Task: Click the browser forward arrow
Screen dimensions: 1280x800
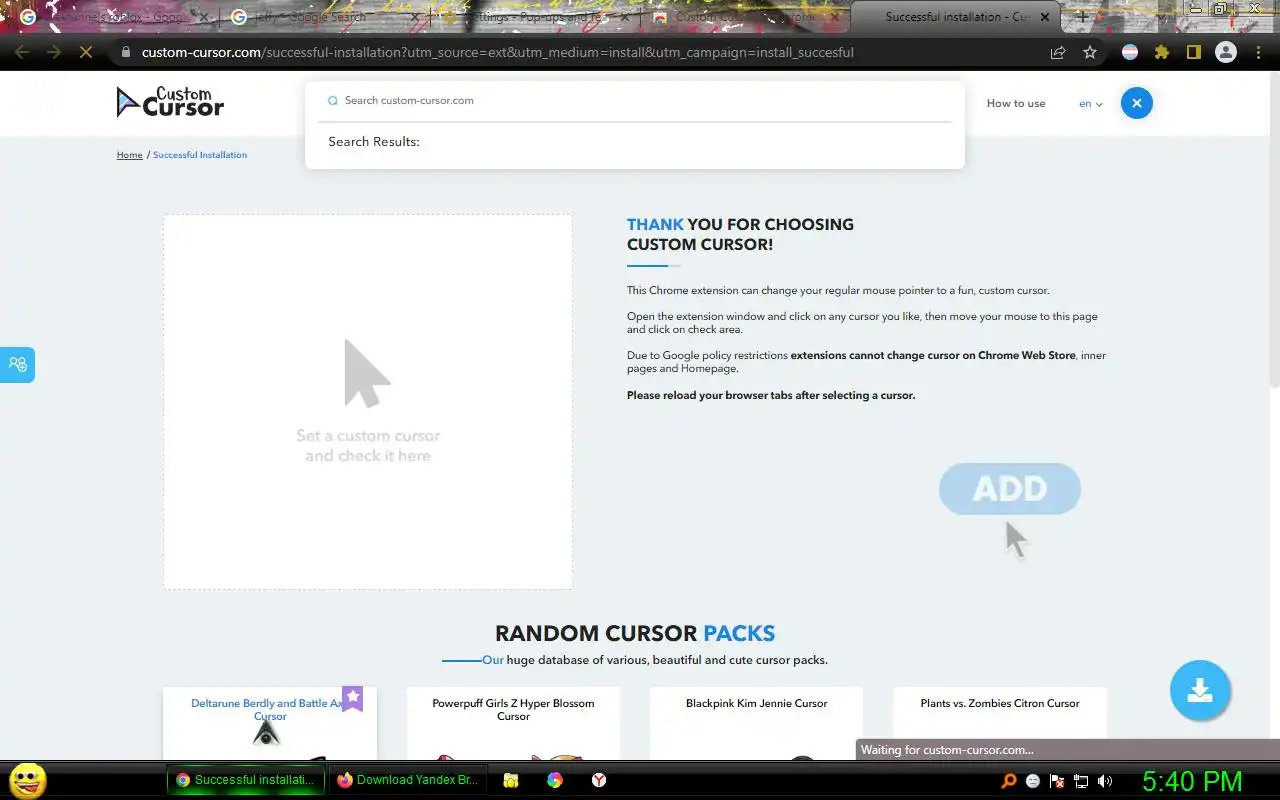Action: (x=54, y=52)
